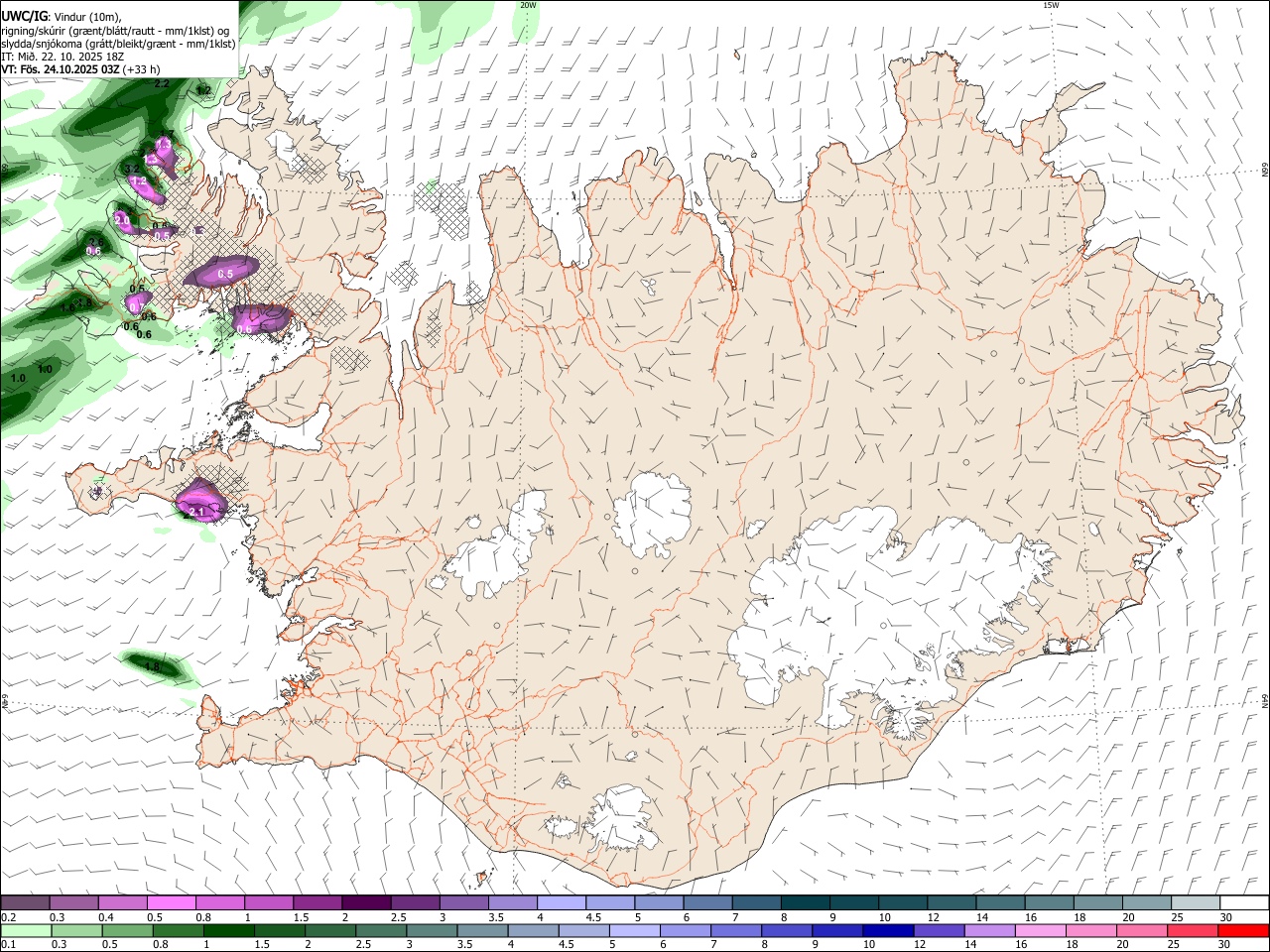Click the navy blue 10–12 swatch in lower legend row
The height and width of the screenshot is (952, 1270).
point(888,930)
